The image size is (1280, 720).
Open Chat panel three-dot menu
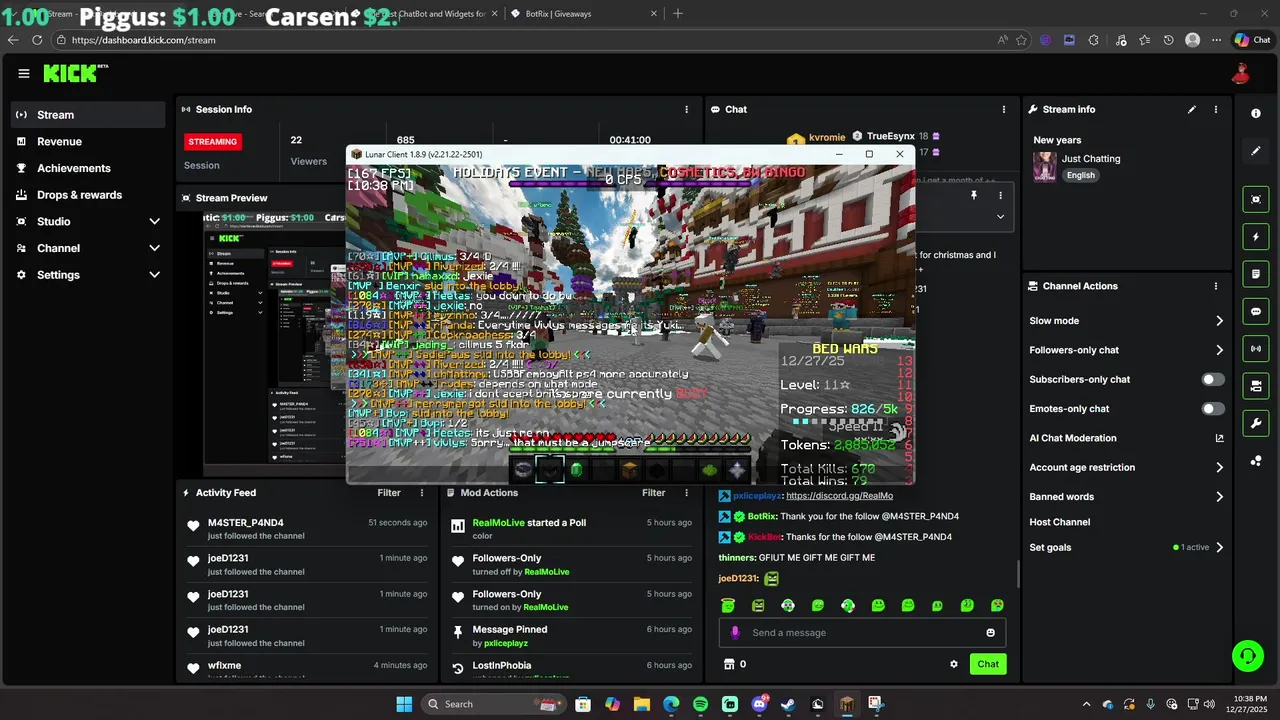tap(1004, 109)
